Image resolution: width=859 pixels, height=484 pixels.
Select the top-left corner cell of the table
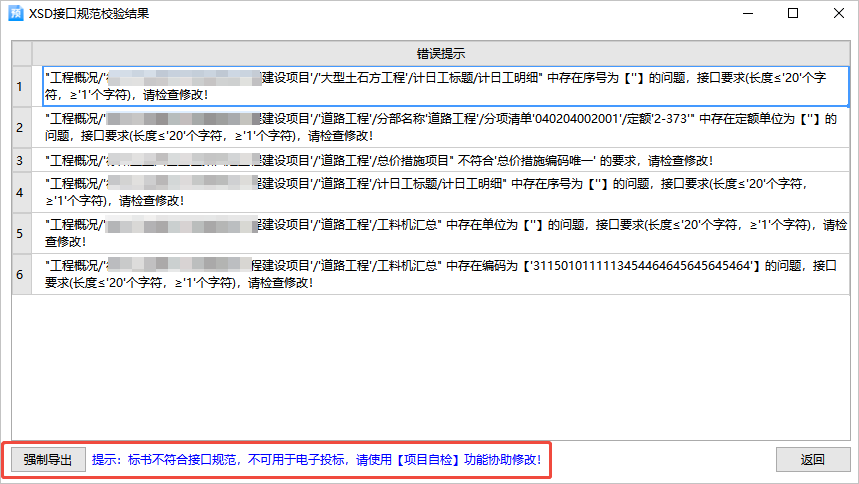(21, 53)
